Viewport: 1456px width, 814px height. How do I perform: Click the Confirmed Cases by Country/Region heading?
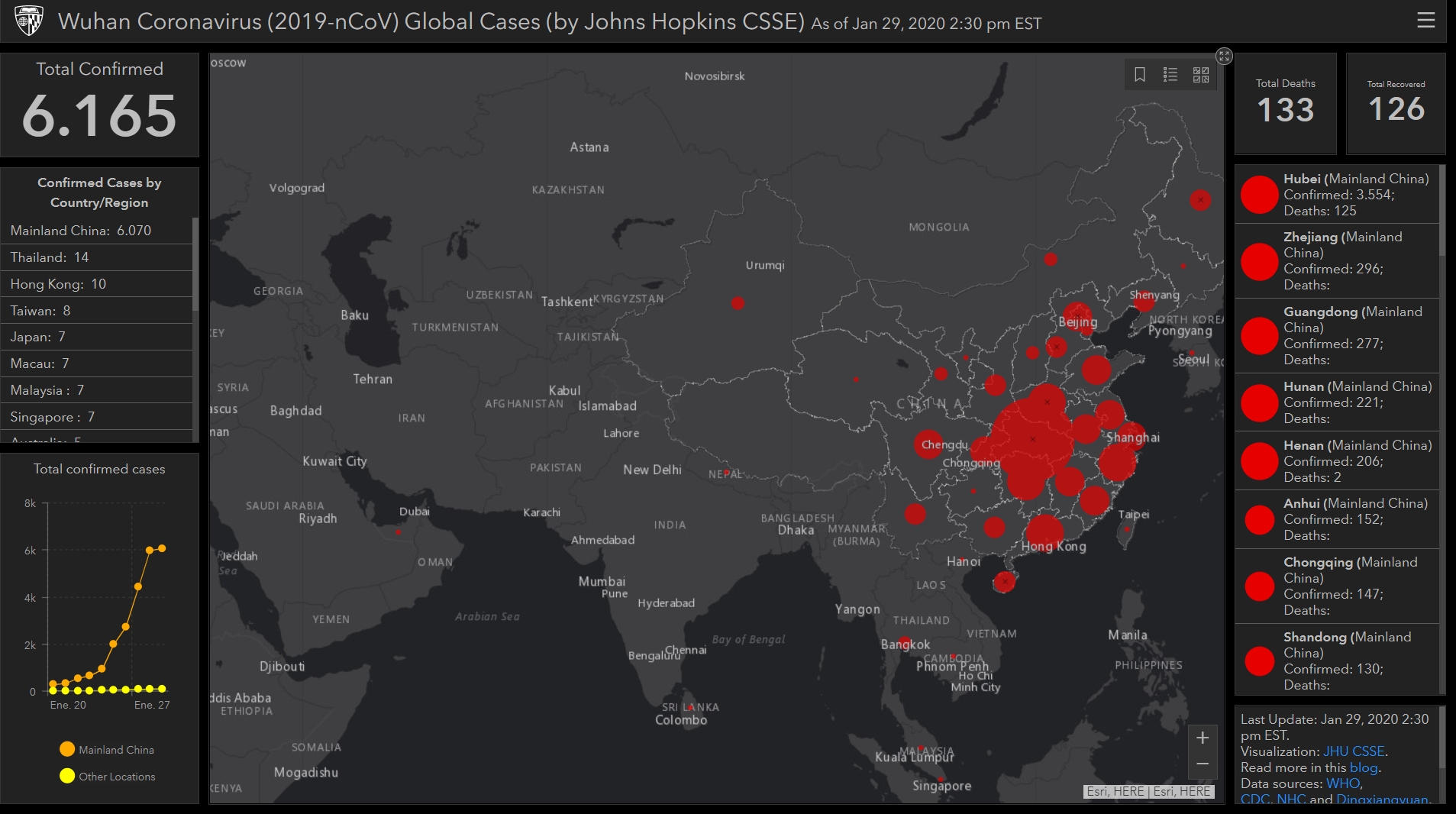(99, 192)
